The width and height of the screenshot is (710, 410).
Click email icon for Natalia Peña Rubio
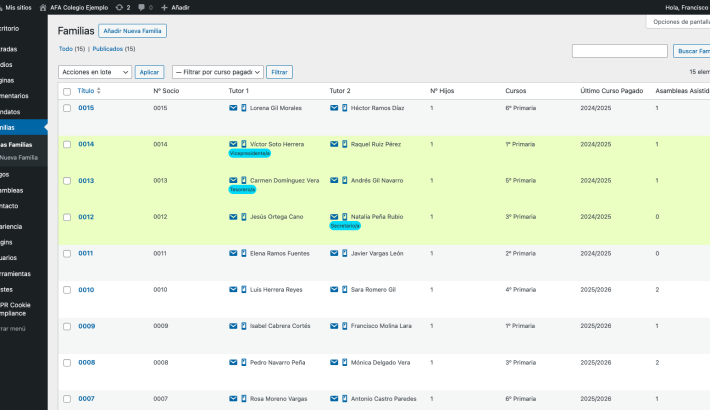click(x=334, y=217)
